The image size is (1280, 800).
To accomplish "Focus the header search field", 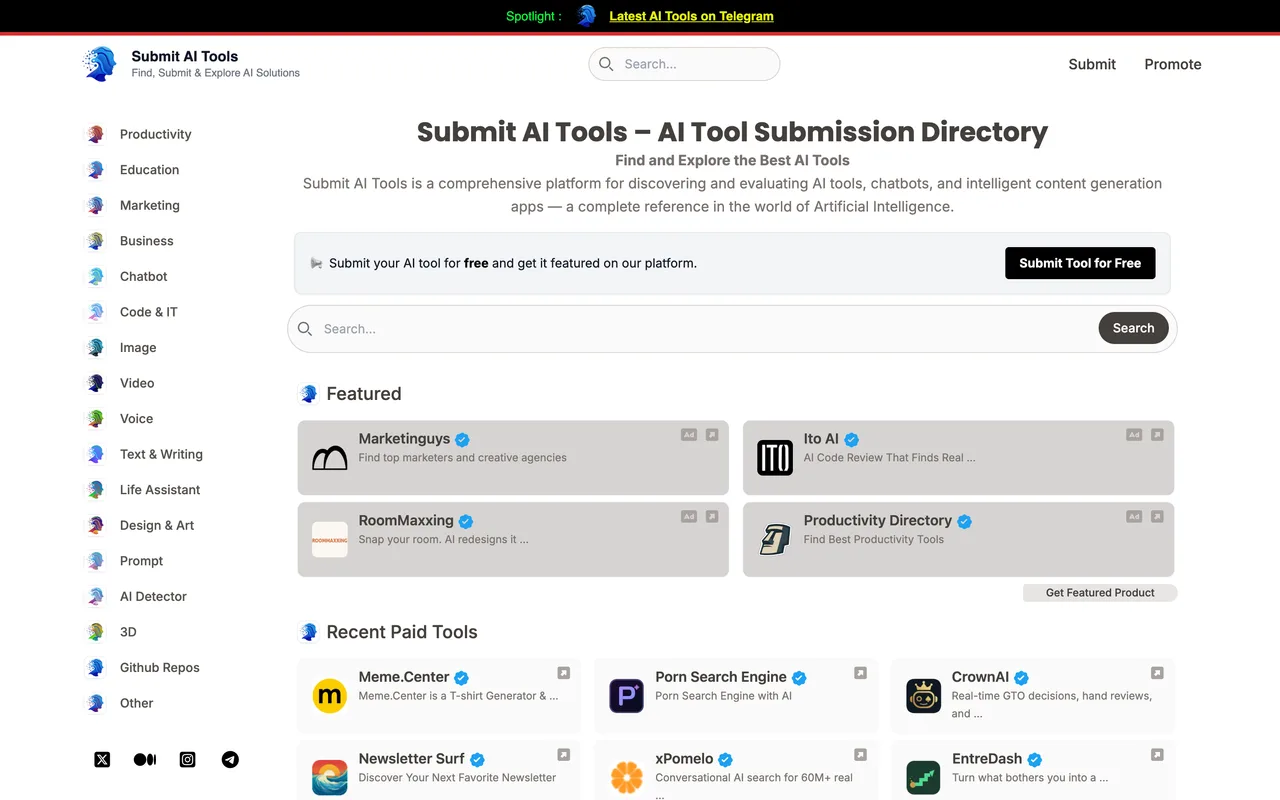I will [684, 64].
